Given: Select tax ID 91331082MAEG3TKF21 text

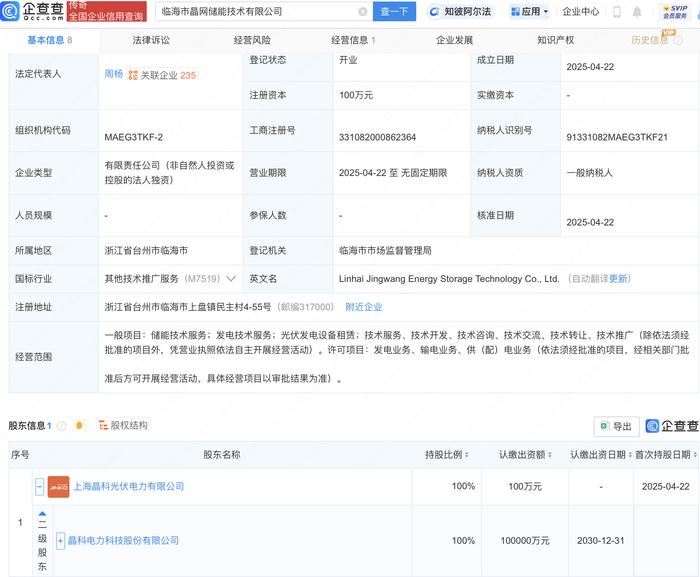Looking at the screenshot, I should coord(617,137).
